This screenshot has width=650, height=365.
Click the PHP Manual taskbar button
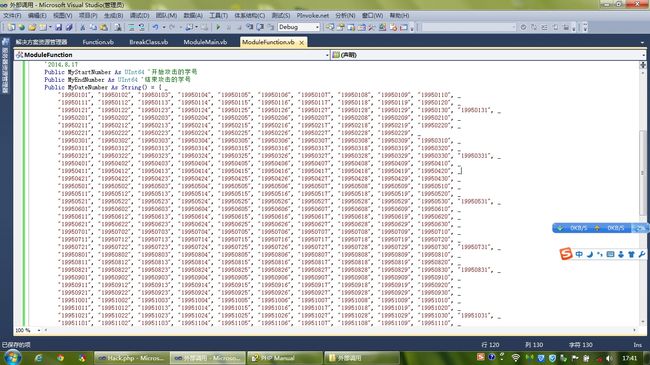pyautogui.click(x=285, y=358)
